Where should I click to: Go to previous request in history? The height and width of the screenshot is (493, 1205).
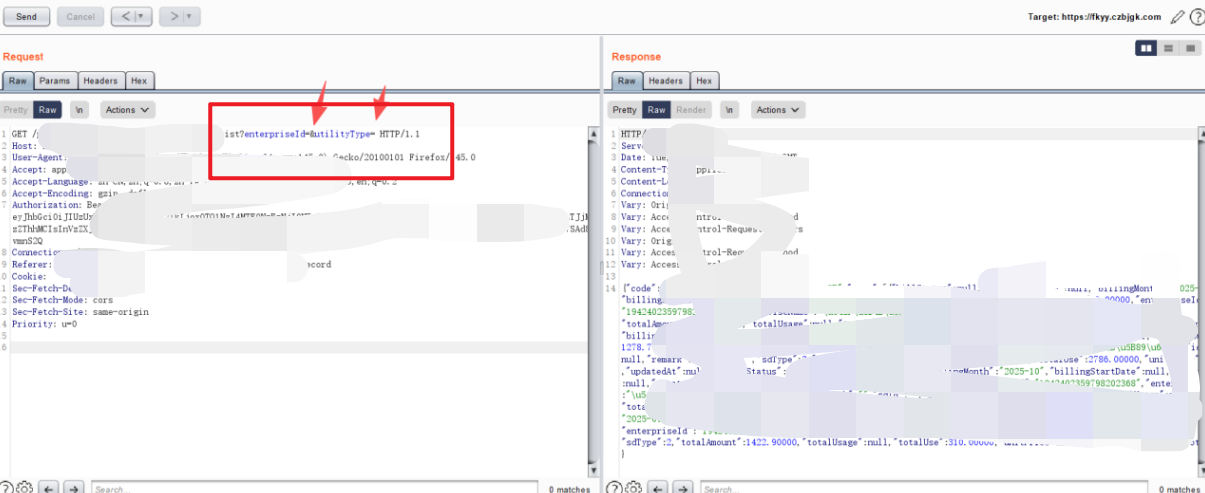pos(125,16)
